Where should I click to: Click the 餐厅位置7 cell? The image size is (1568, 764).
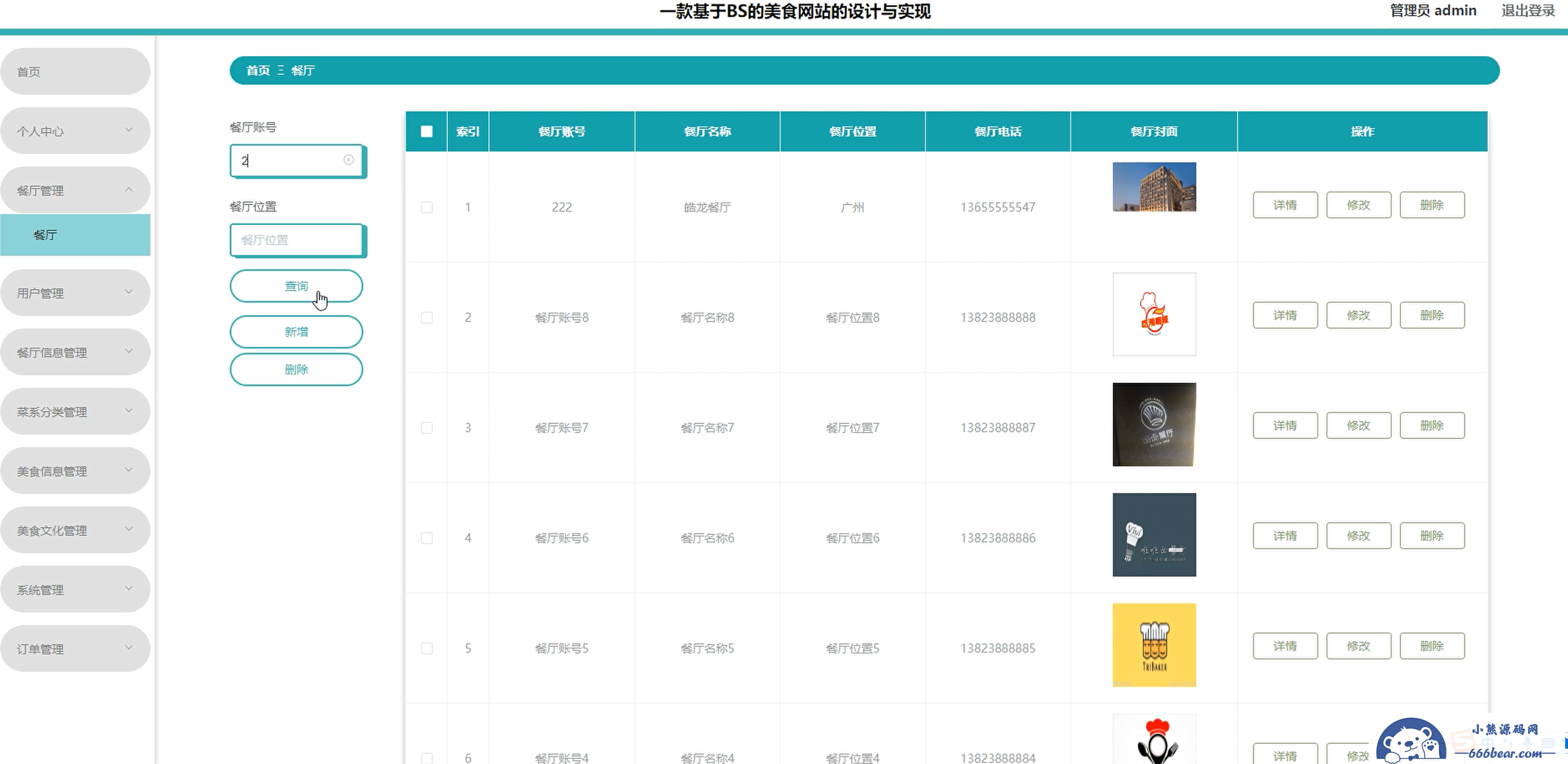tap(852, 428)
